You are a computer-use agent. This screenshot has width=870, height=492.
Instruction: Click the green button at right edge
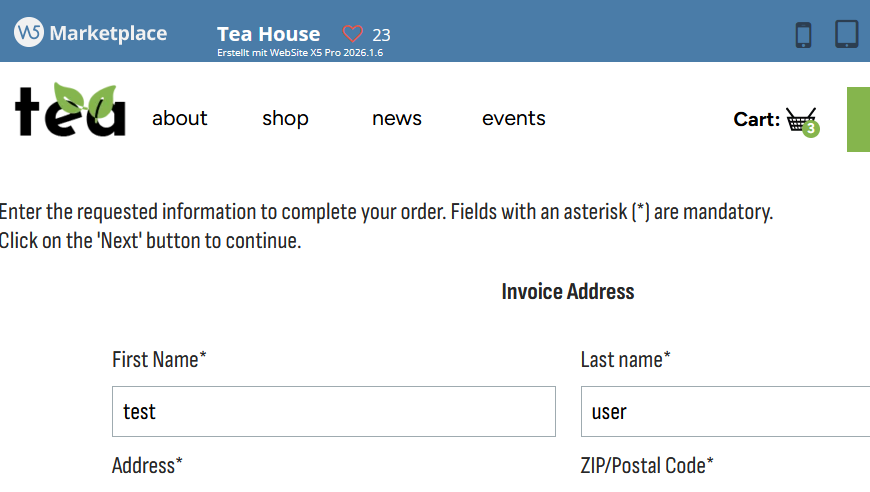(858, 119)
